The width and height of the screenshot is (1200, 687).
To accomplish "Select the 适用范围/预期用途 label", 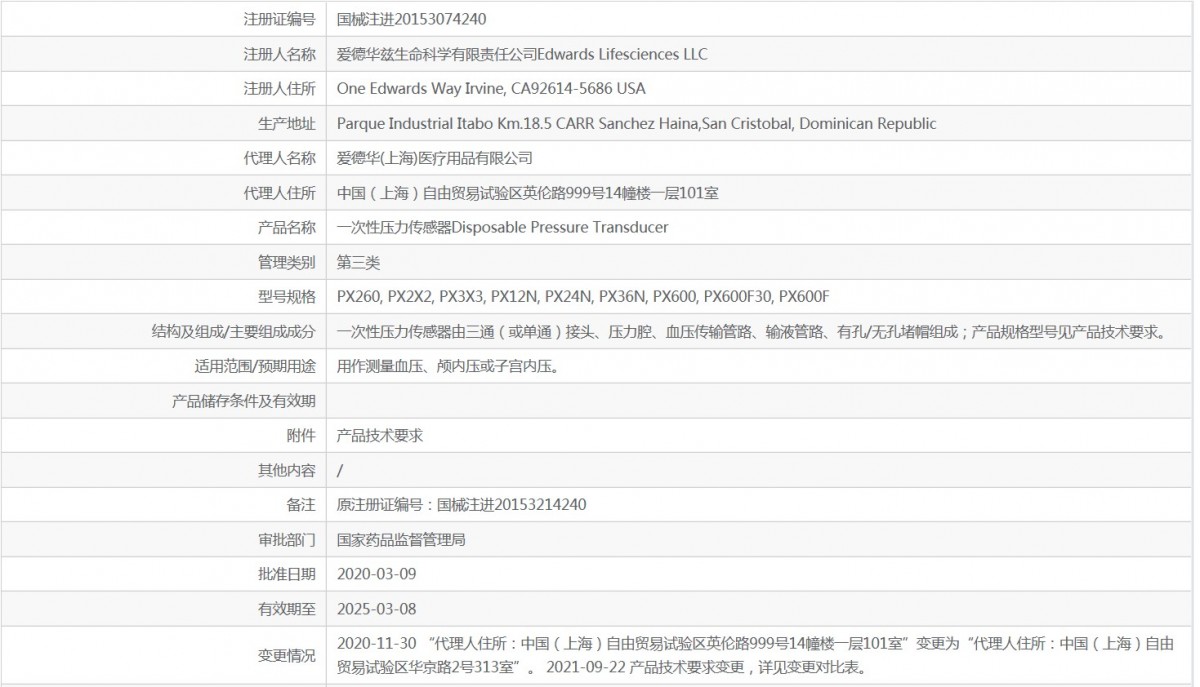I will (x=255, y=367).
